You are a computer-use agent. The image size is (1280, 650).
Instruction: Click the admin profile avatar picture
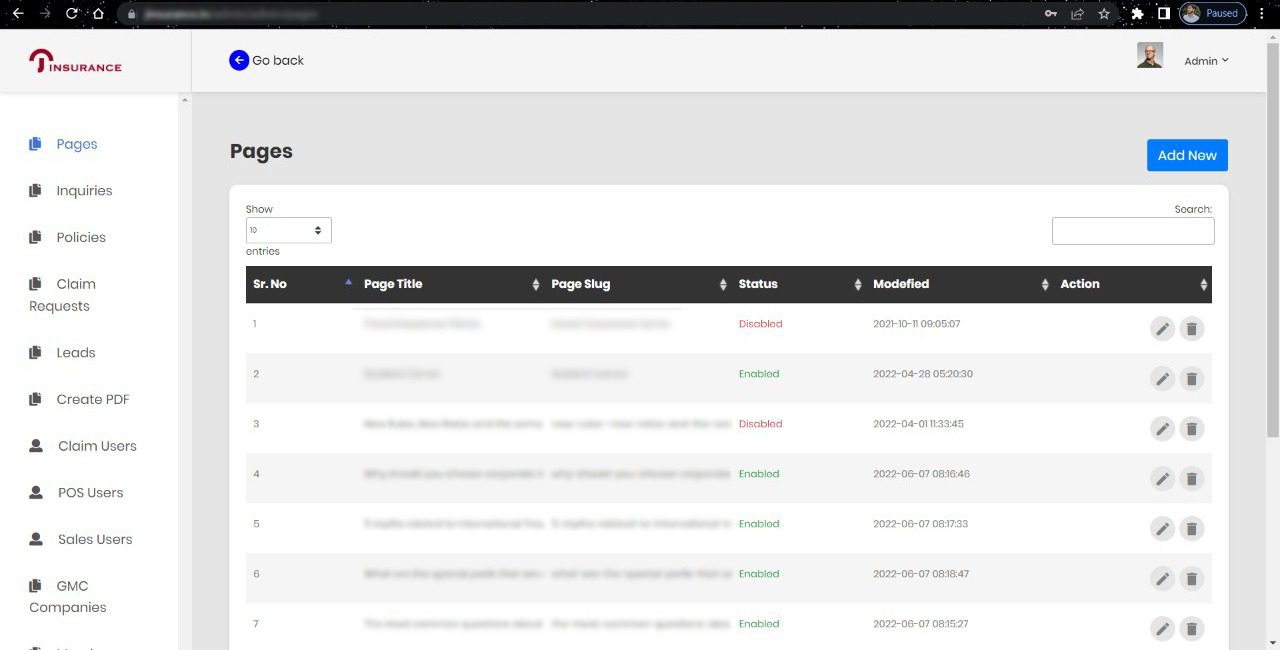[x=1150, y=56]
